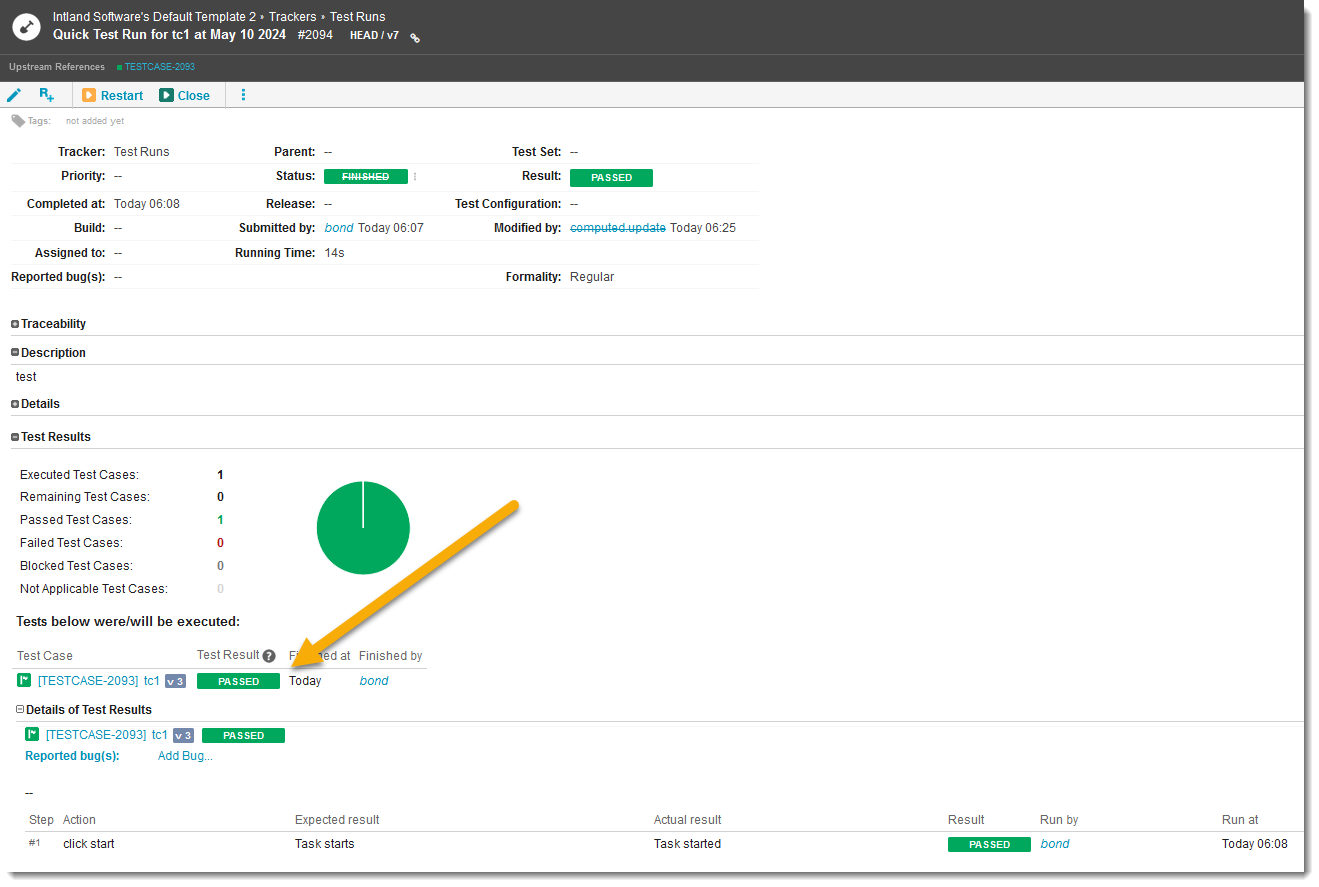Click the flag icon next to TESTCASE-2093

[x=23, y=680]
